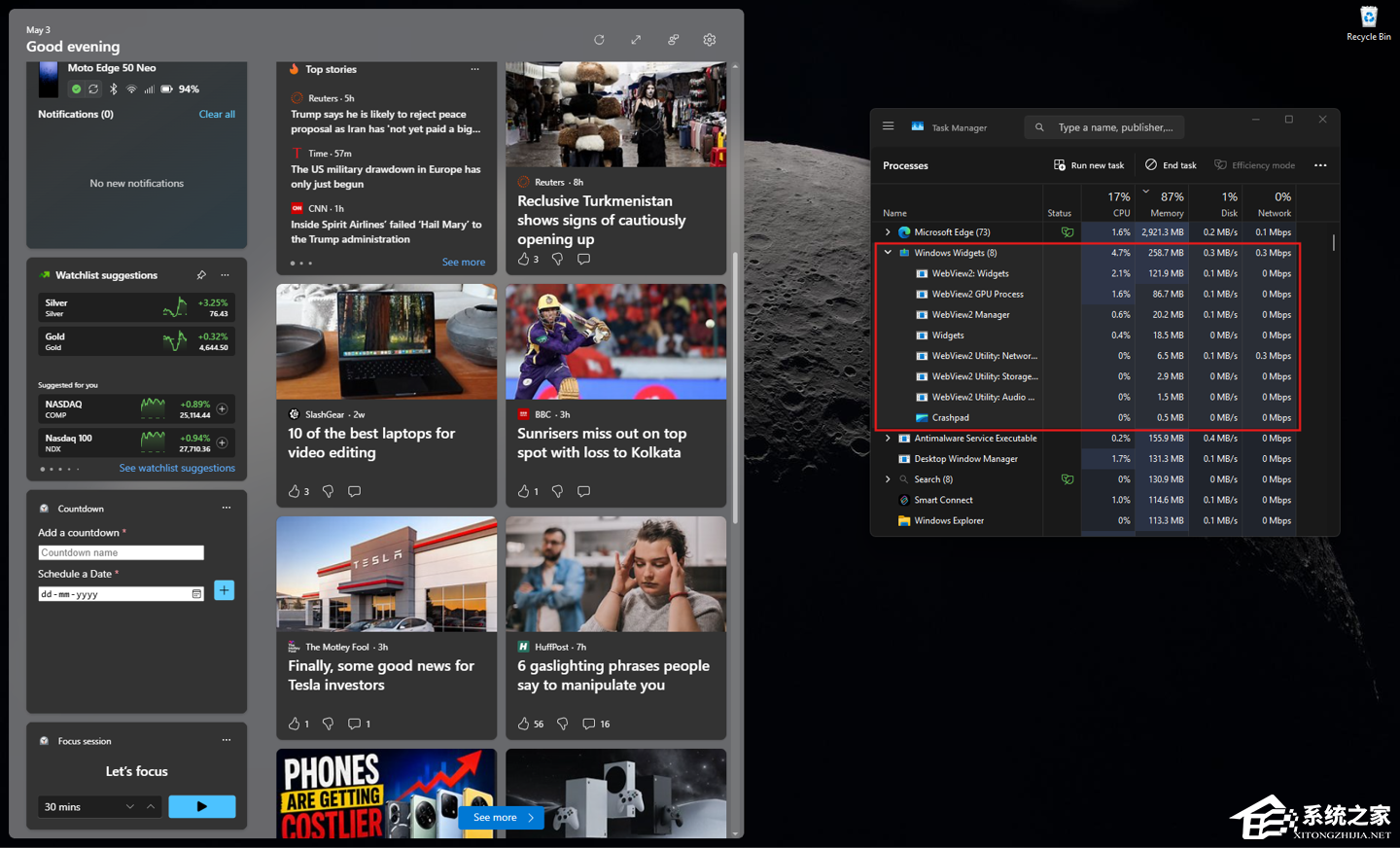Refresh the widgets board feed

(x=599, y=40)
